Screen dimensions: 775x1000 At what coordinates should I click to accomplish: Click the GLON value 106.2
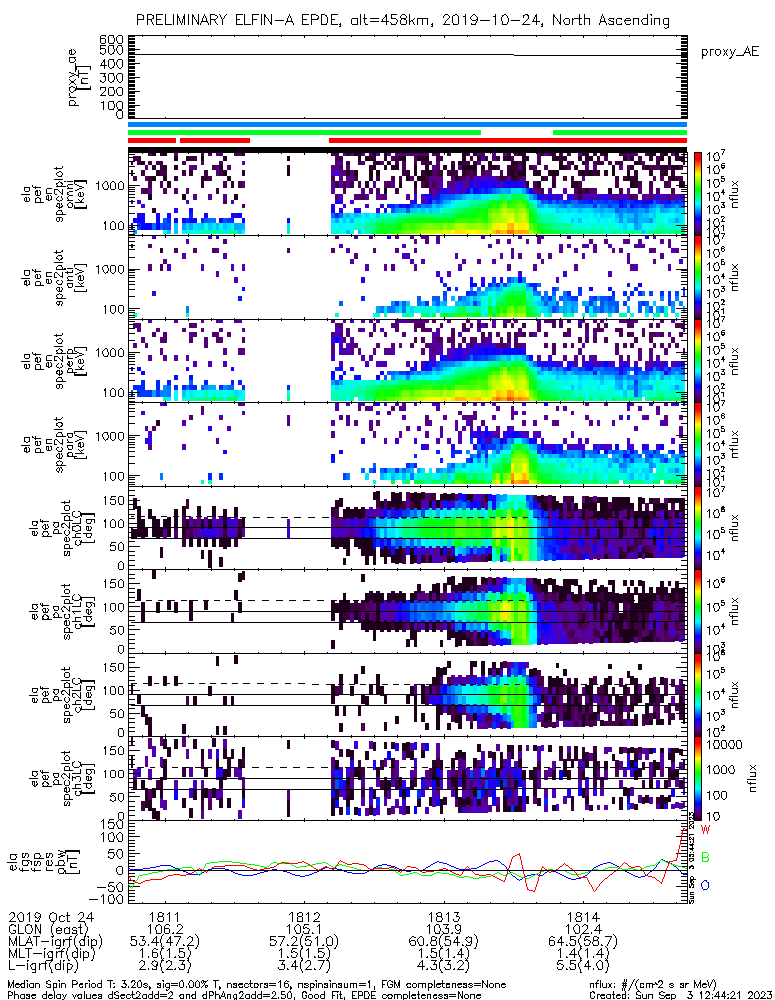(165, 929)
